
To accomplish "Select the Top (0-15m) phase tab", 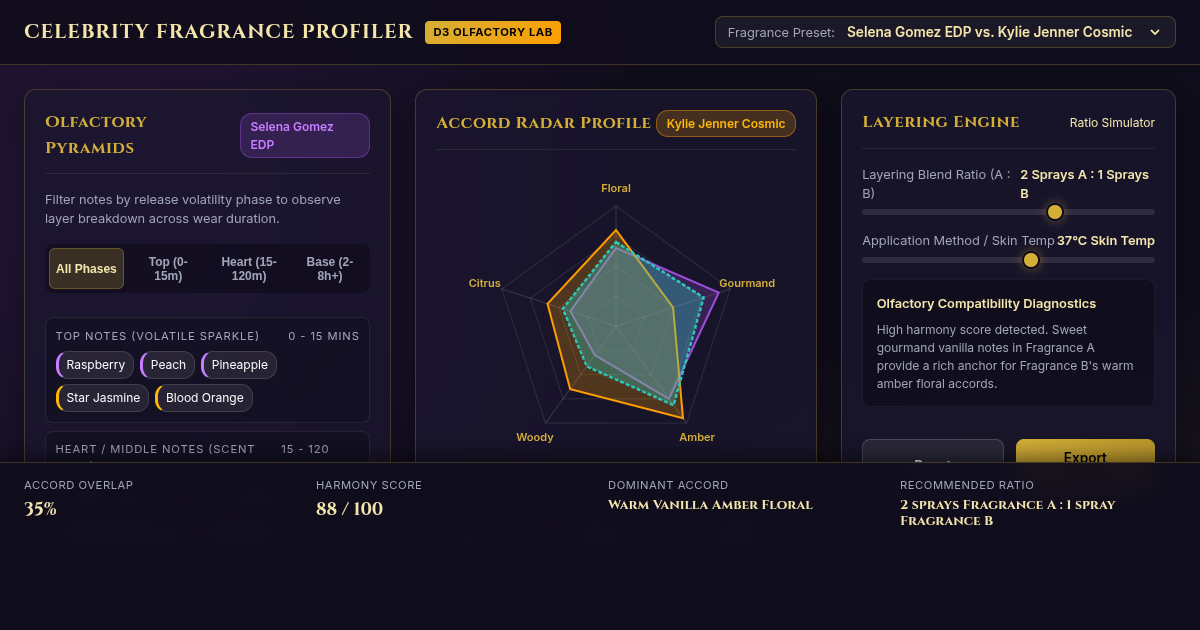I will click(168, 268).
